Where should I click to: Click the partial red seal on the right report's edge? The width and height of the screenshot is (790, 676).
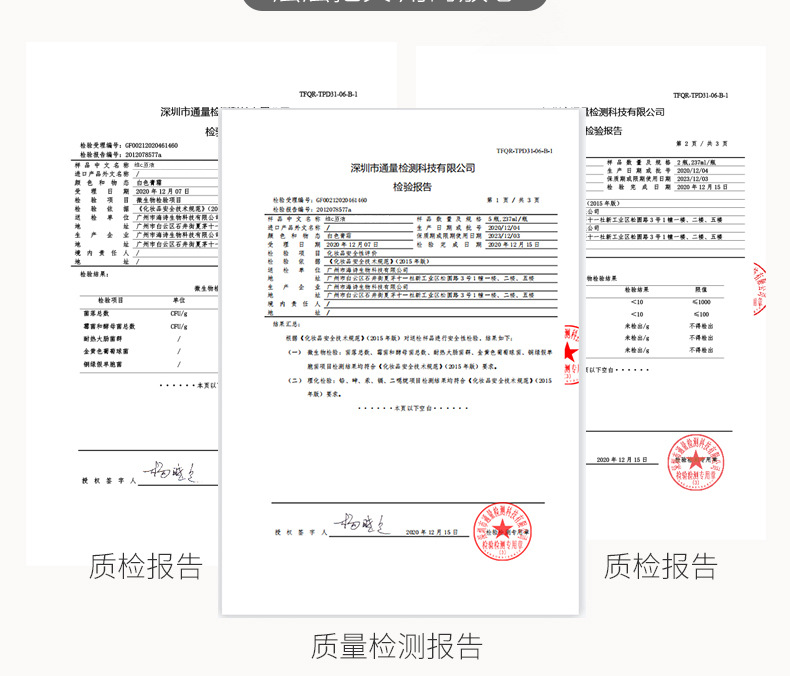pos(759,289)
